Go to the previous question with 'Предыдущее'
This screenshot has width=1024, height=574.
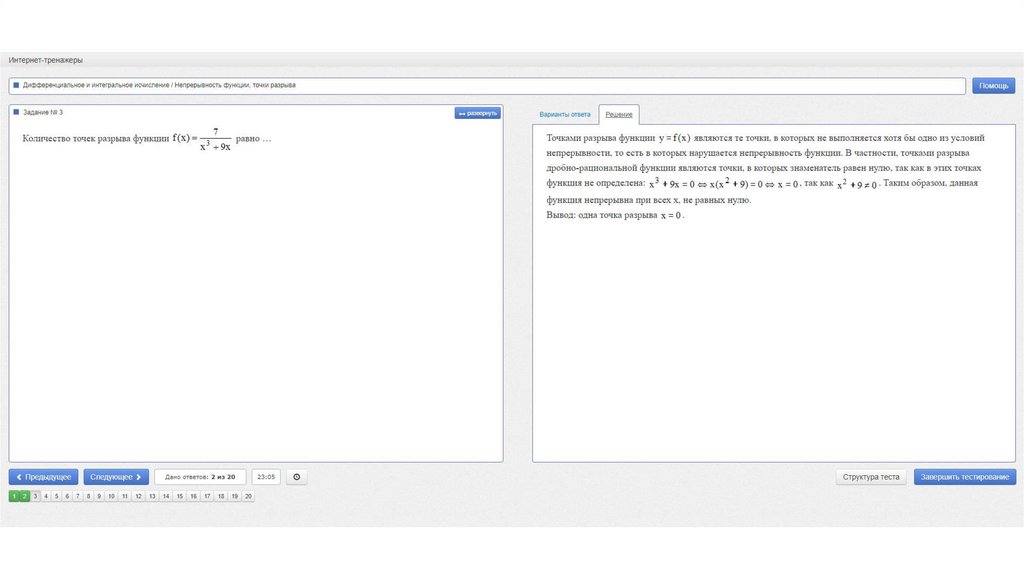(43, 477)
